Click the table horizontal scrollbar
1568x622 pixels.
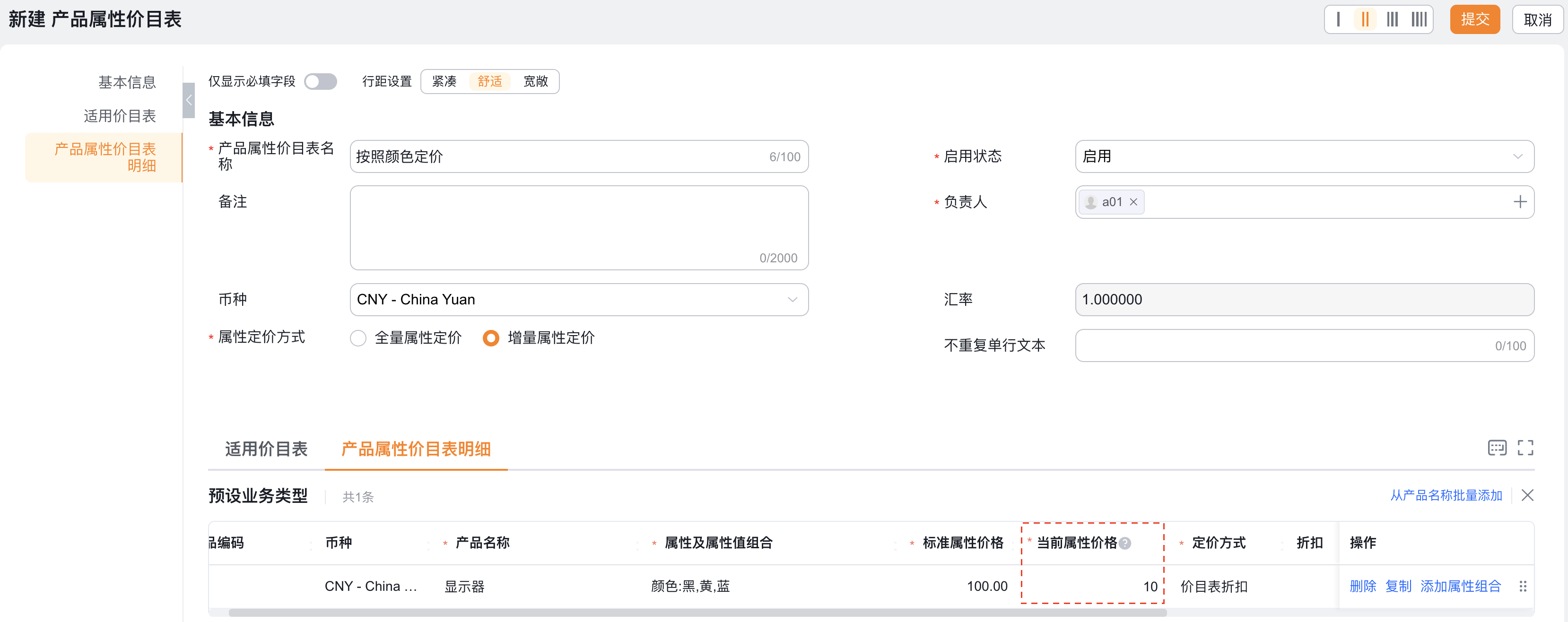697,613
